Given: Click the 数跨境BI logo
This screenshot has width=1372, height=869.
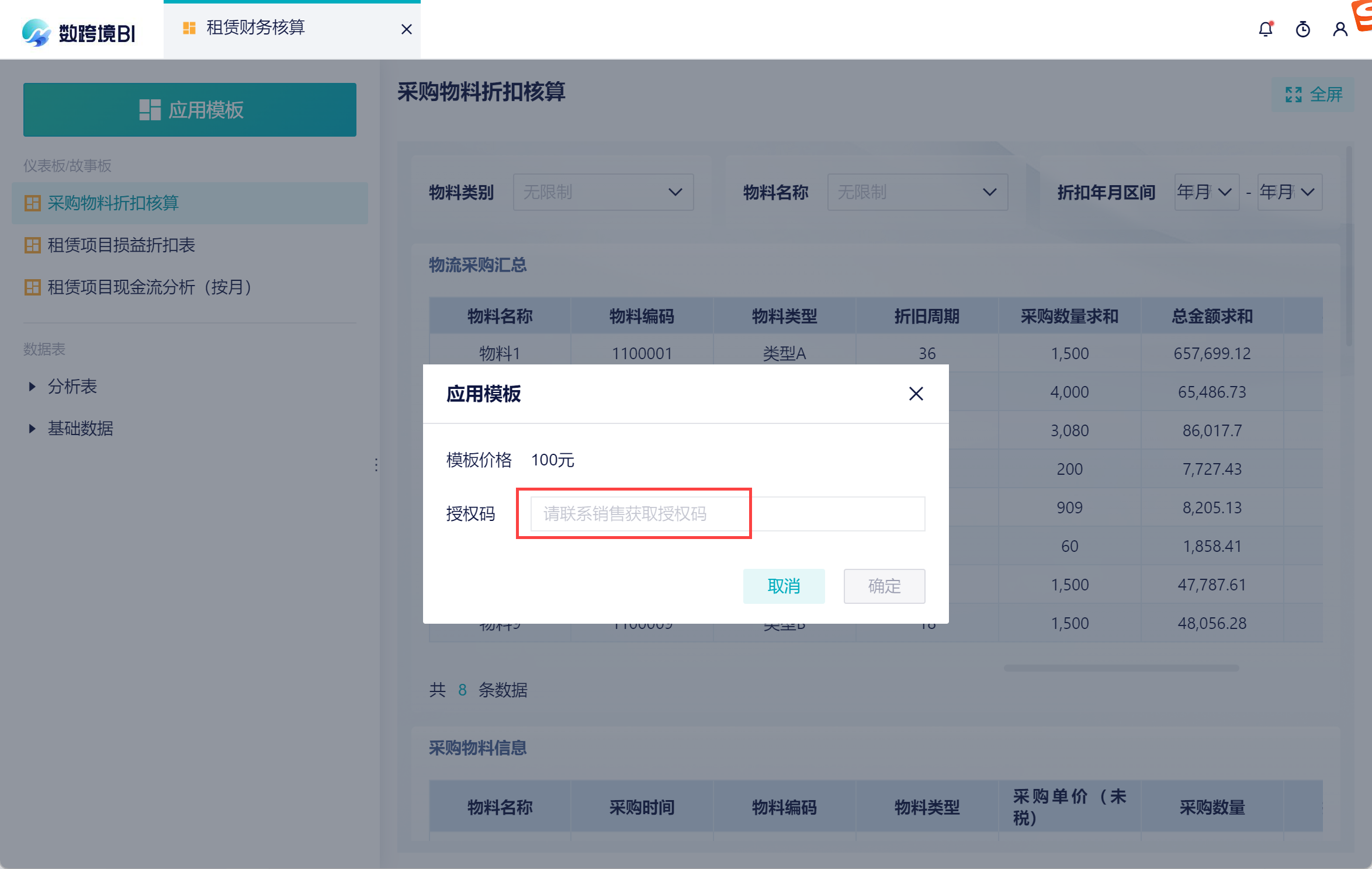Looking at the screenshot, I should (79, 33).
